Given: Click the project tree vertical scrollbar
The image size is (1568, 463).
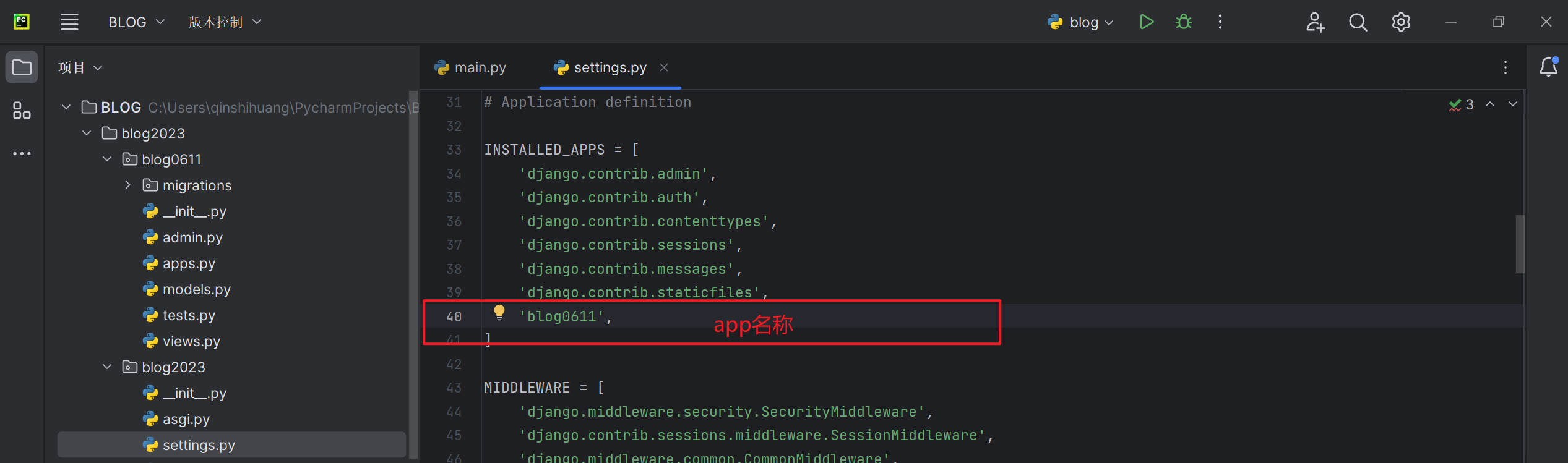Looking at the screenshot, I should pyautogui.click(x=413, y=275).
